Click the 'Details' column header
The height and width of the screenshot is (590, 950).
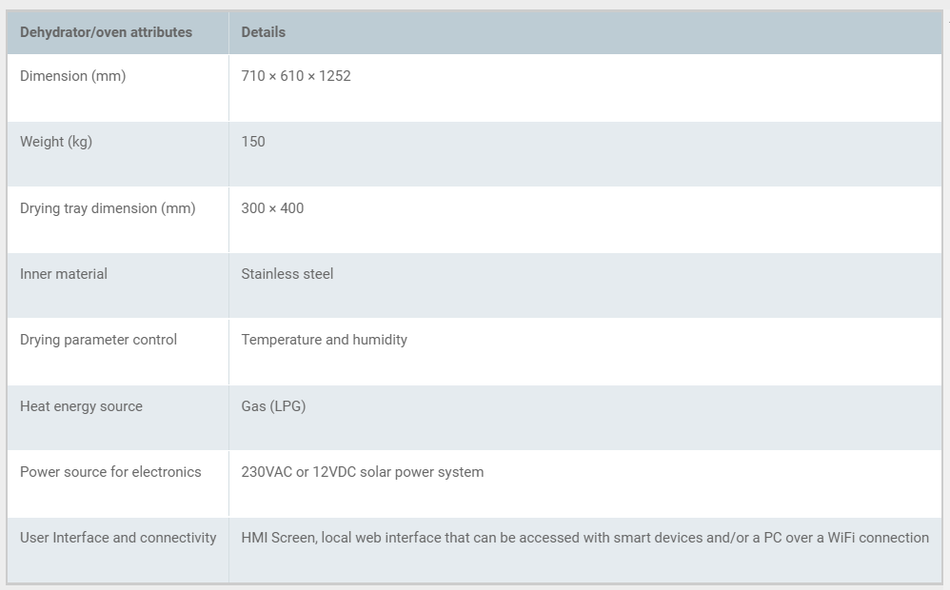(x=263, y=32)
